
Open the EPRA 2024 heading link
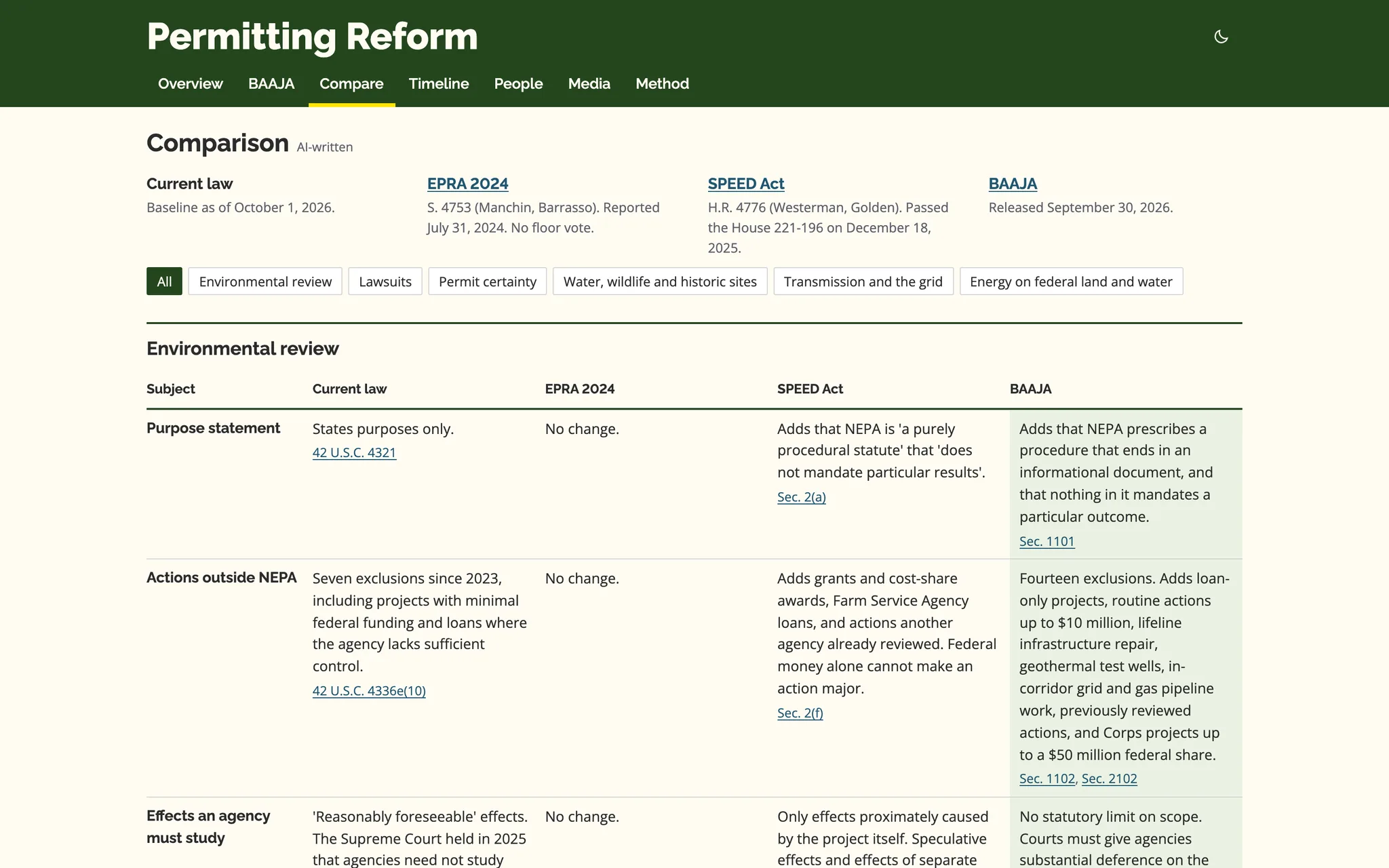point(467,184)
